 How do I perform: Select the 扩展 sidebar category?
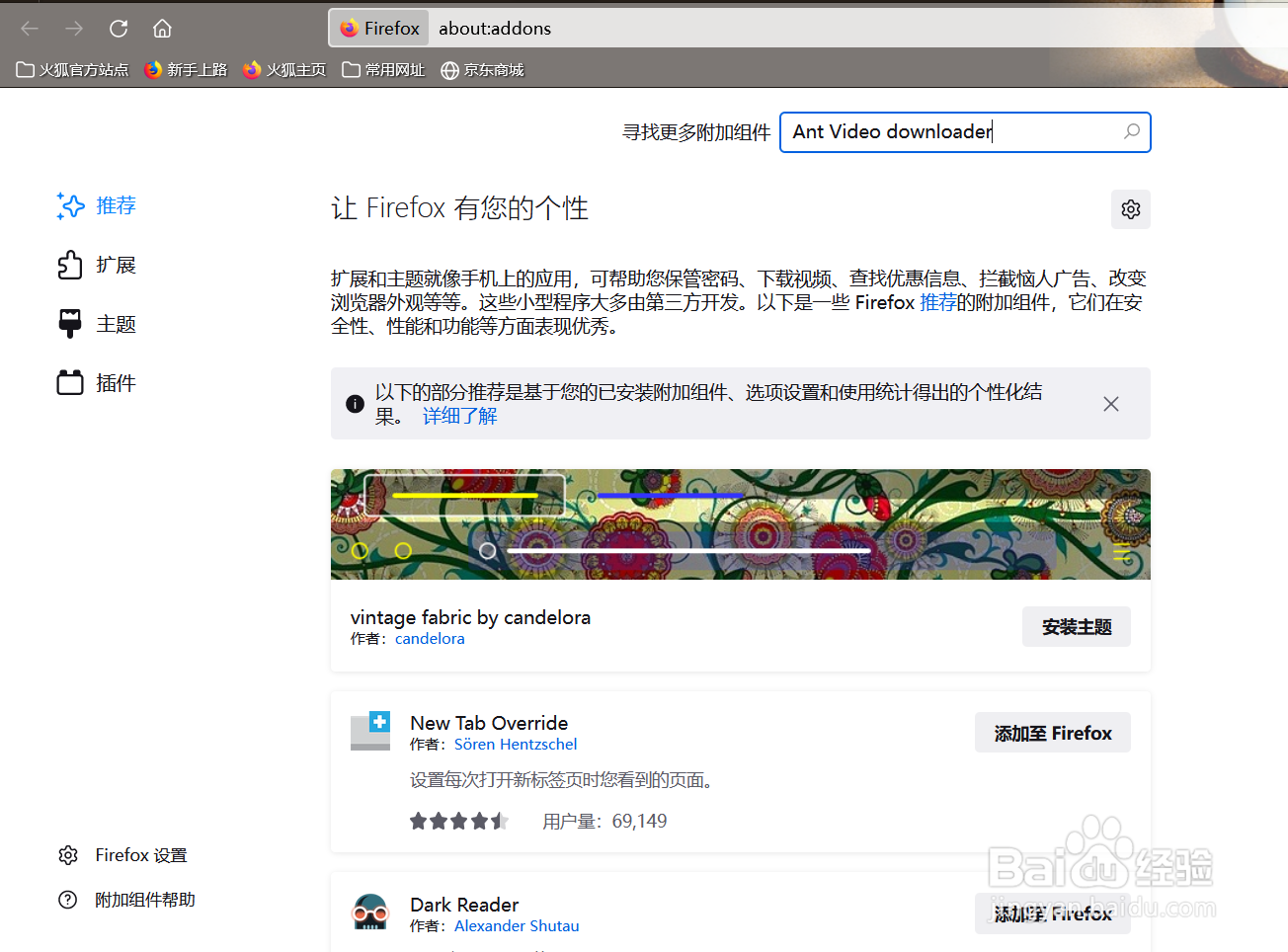(97, 265)
